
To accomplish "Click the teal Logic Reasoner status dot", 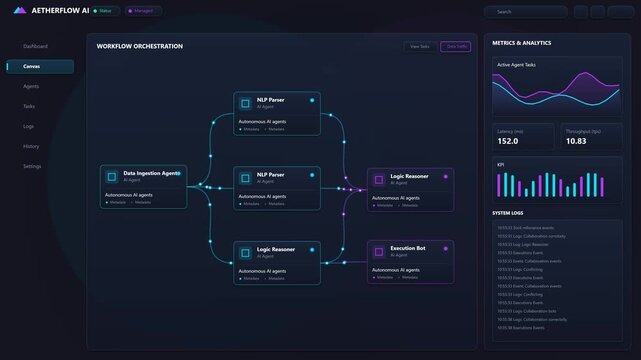I will click(x=312, y=250).
